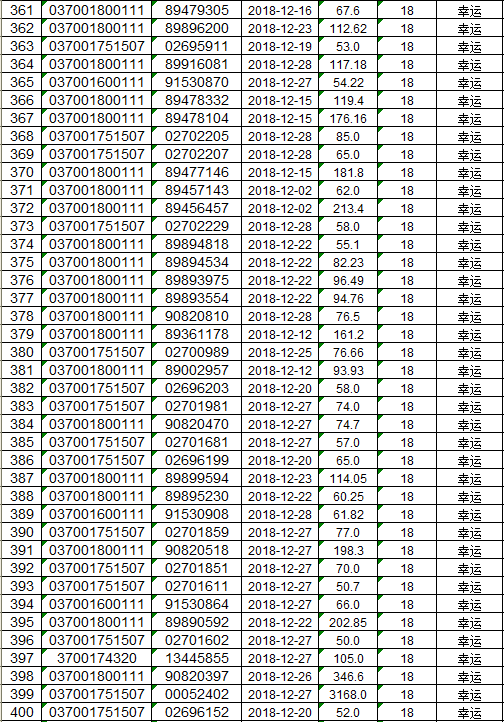Viewport: 504px width, 722px height.
Task: Click the 18 value in row 370
Action: tap(407, 173)
